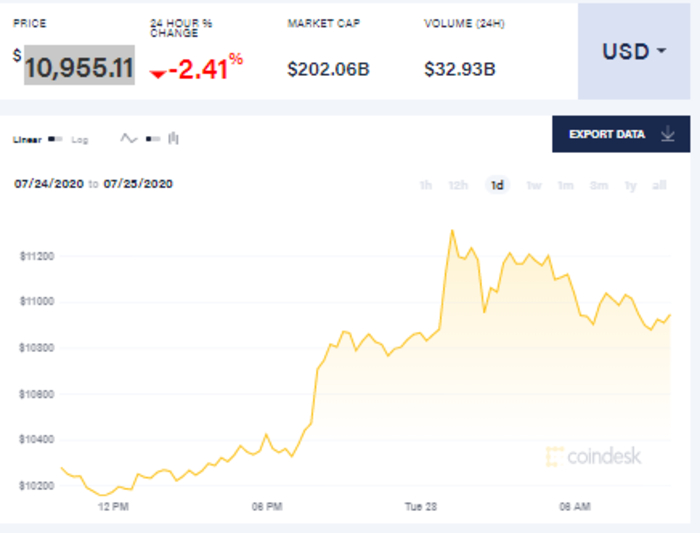Select the Linear scale label
Viewport: 700px width, 533px height.
(27, 140)
